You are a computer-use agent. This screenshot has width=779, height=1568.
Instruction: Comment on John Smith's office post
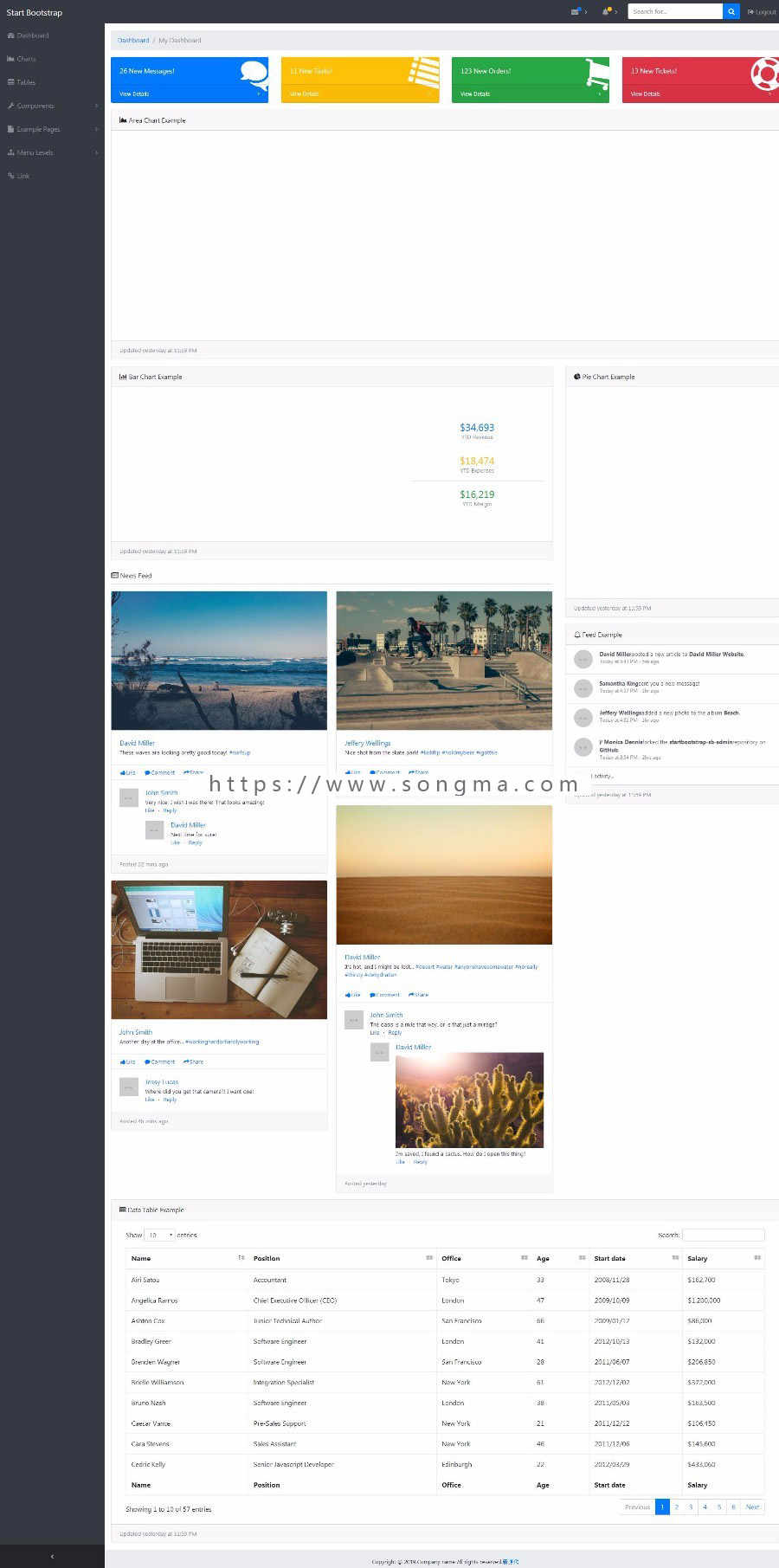coord(159,1061)
